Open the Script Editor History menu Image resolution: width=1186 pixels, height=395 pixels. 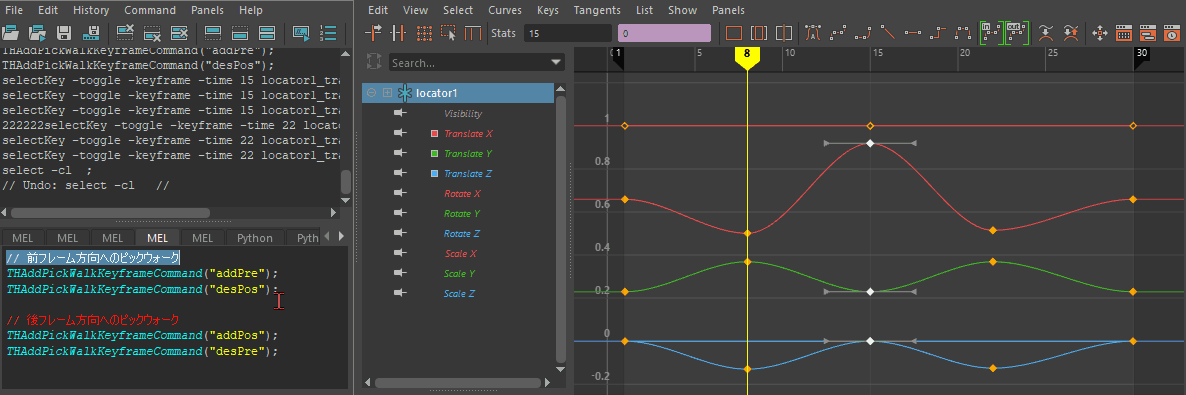click(x=92, y=11)
